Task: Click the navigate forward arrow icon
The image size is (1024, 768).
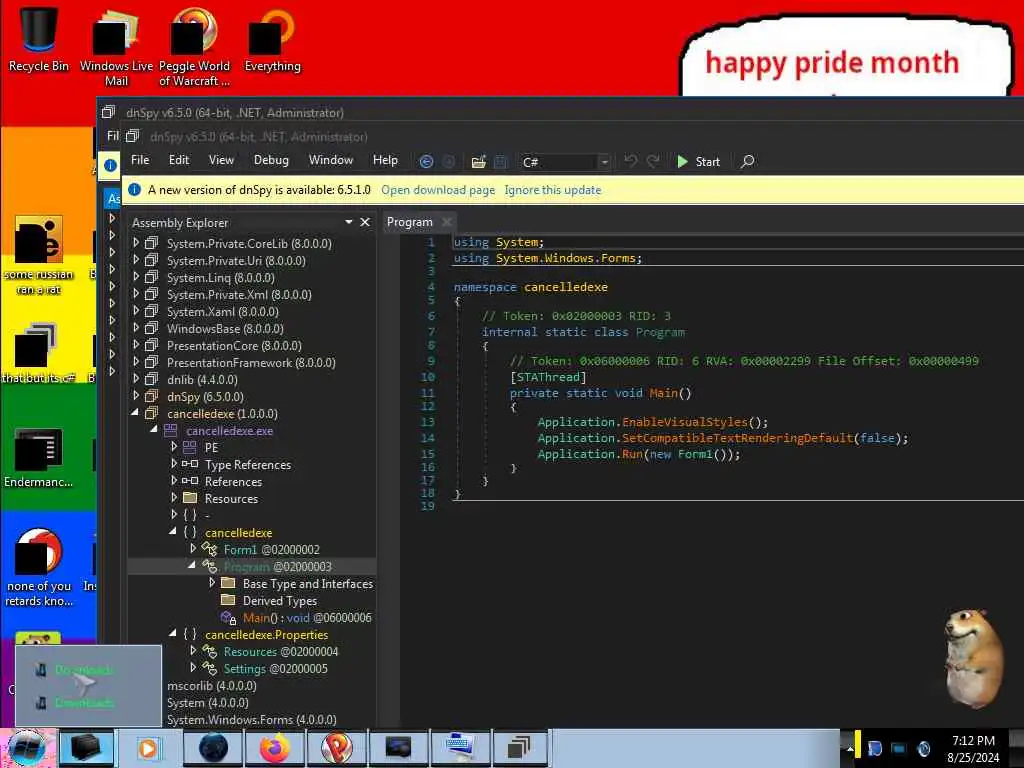Action: 449,161
